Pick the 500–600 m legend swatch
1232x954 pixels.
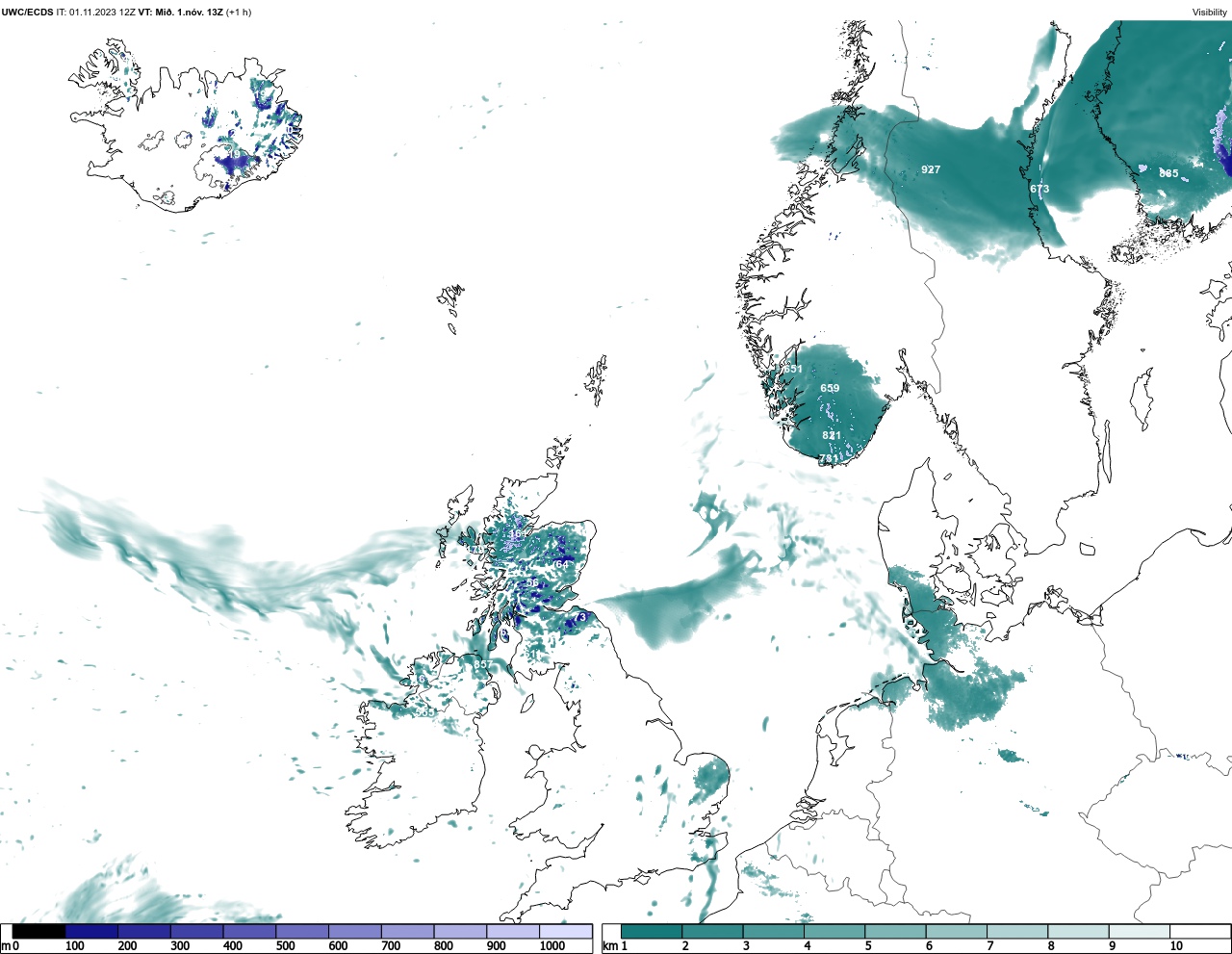click(x=302, y=931)
